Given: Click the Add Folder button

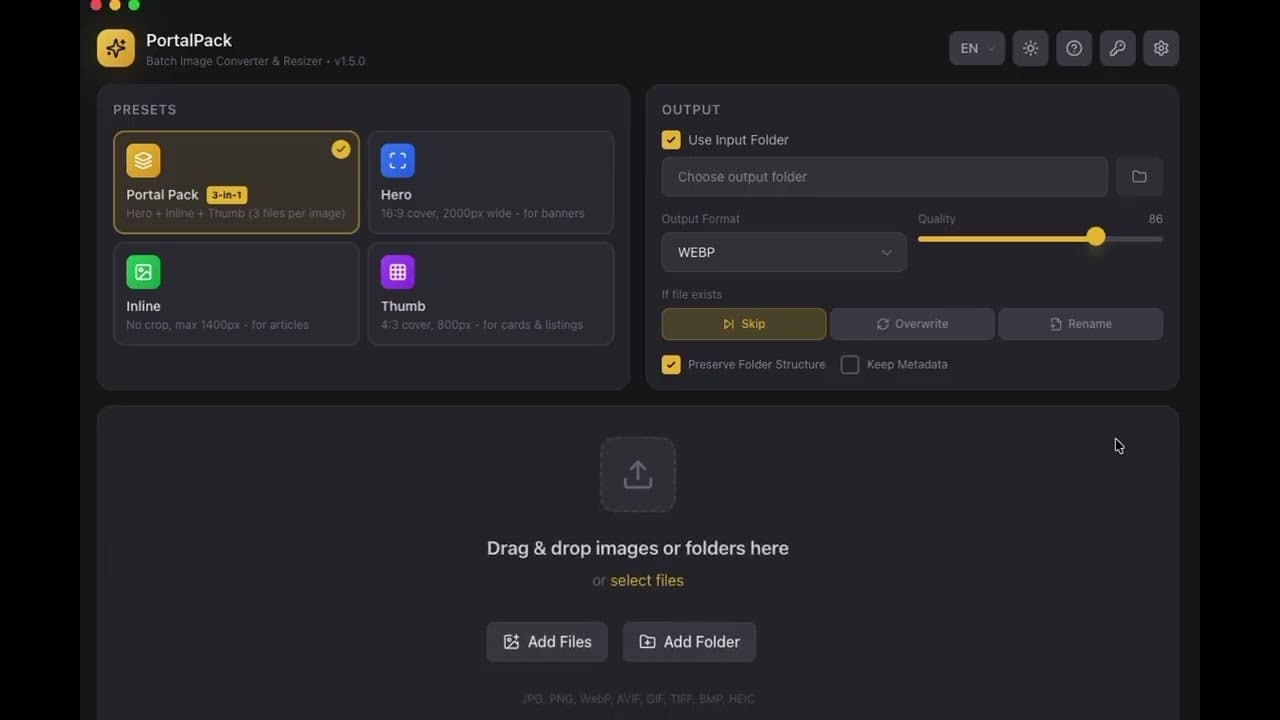Looking at the screenshot, I should point(689,642).
